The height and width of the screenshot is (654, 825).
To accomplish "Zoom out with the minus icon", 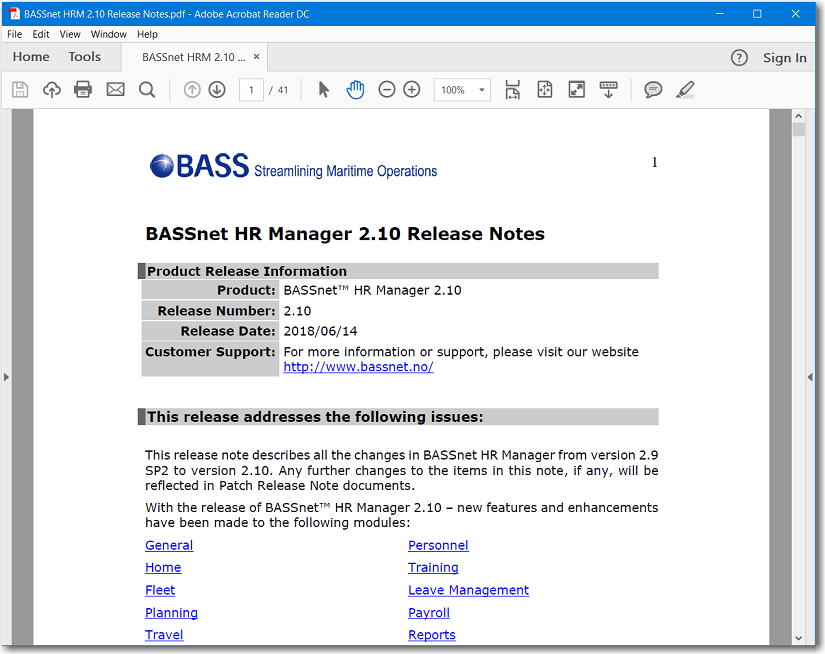I will pos(387,90).
